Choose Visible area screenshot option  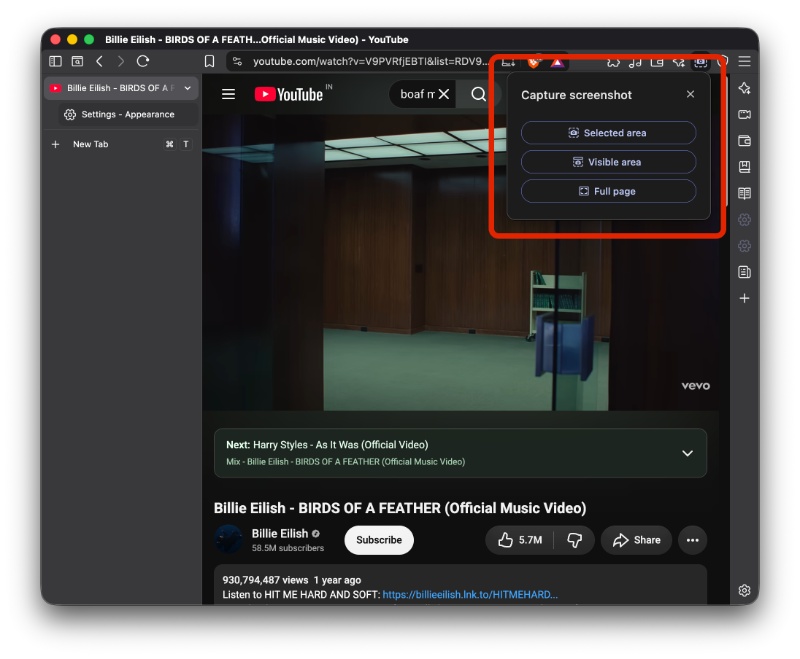(608, 162)
